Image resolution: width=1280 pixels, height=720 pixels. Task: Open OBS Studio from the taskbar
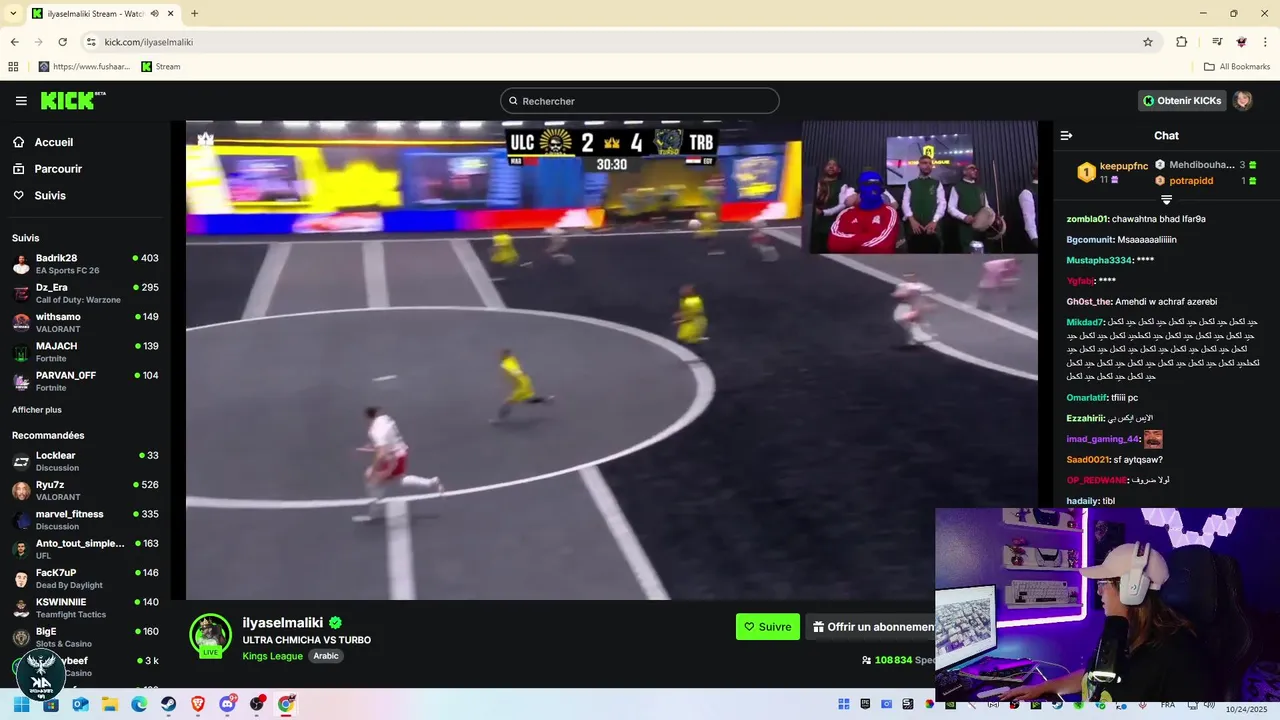click(257, 704)
